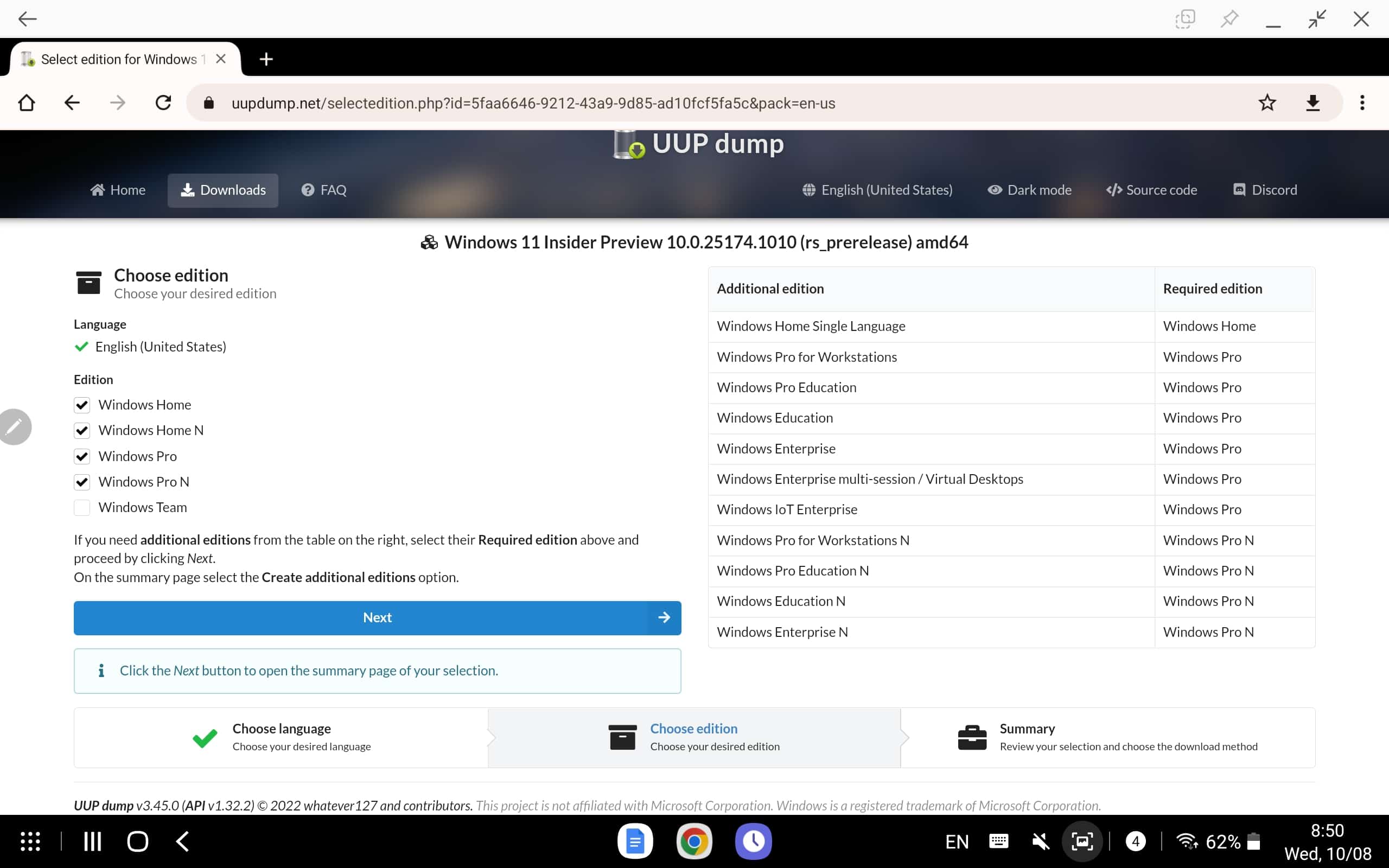Click the blue Next button

(377, 618)
